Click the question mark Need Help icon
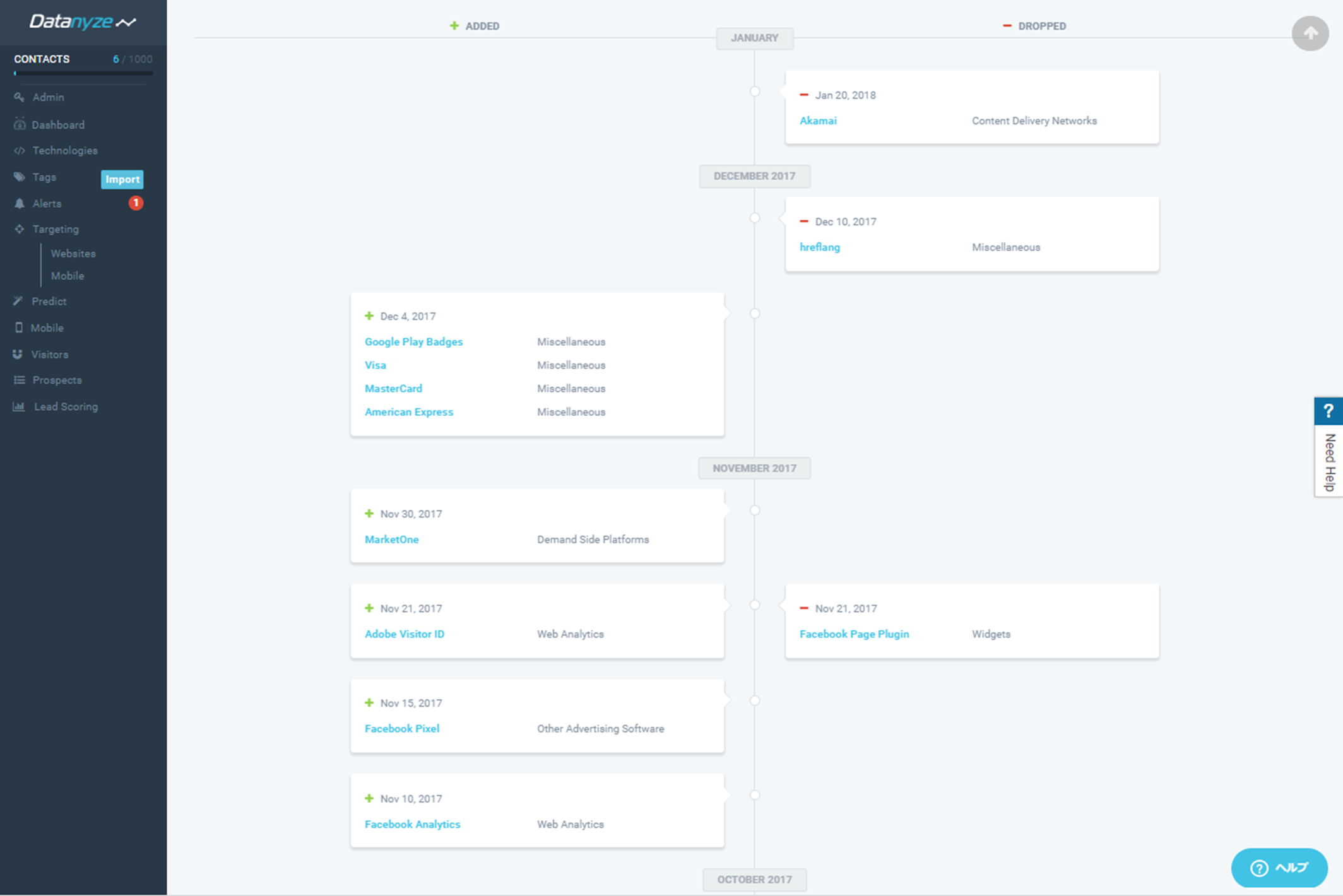The image size is (1343, 896). [x=1328, y=411]
